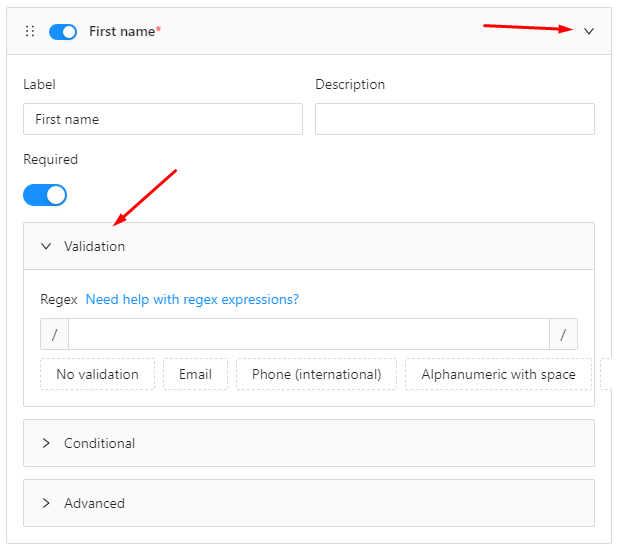Expand the Conditional section
The height and width of the screenshot is (553, 622).
[x=99, y=443]
